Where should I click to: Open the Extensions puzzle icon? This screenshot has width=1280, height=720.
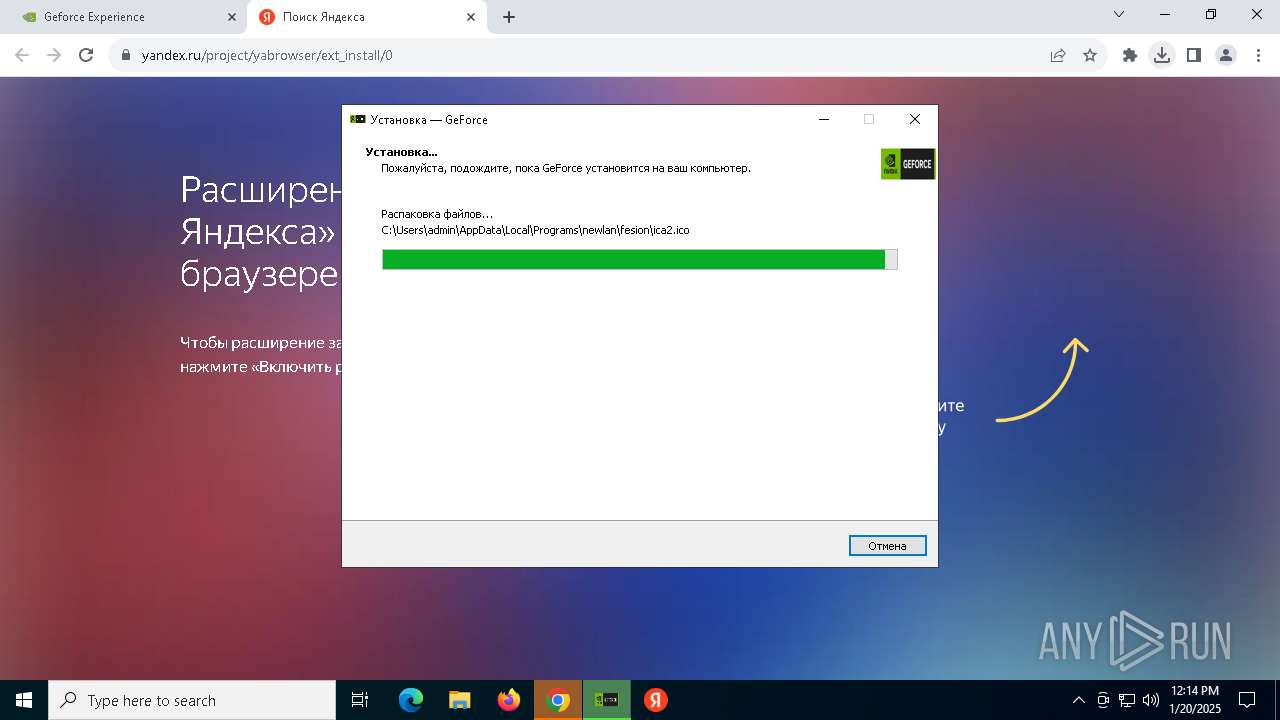[1130, 55]
